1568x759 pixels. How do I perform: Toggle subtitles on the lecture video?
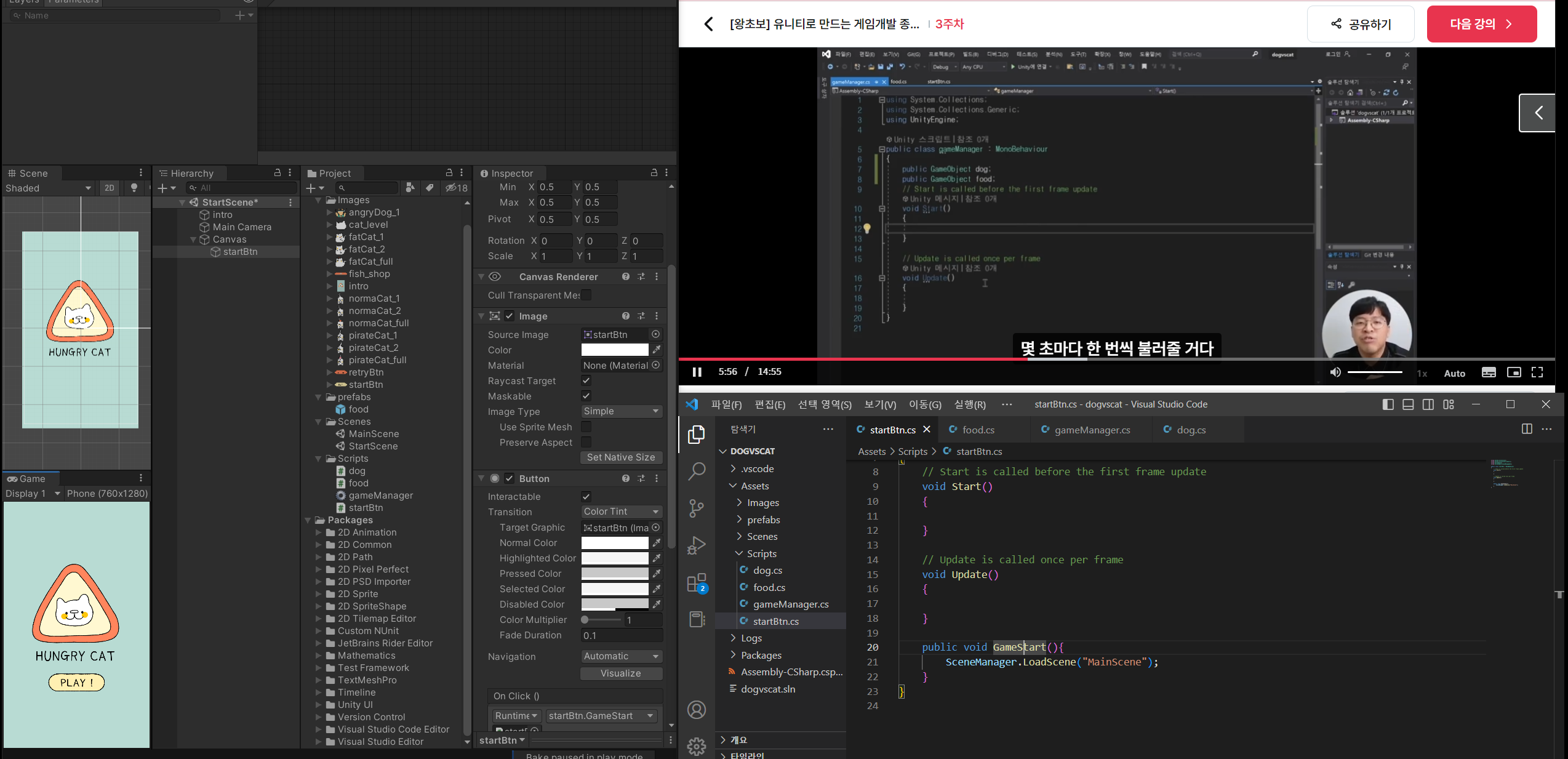click(1489, 372)
